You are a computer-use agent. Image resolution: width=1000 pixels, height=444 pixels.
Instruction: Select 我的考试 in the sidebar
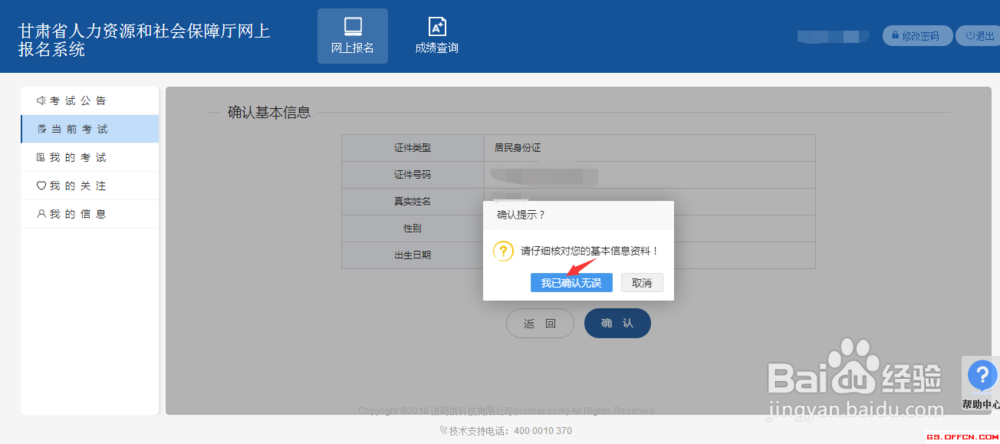pos(90,158)
